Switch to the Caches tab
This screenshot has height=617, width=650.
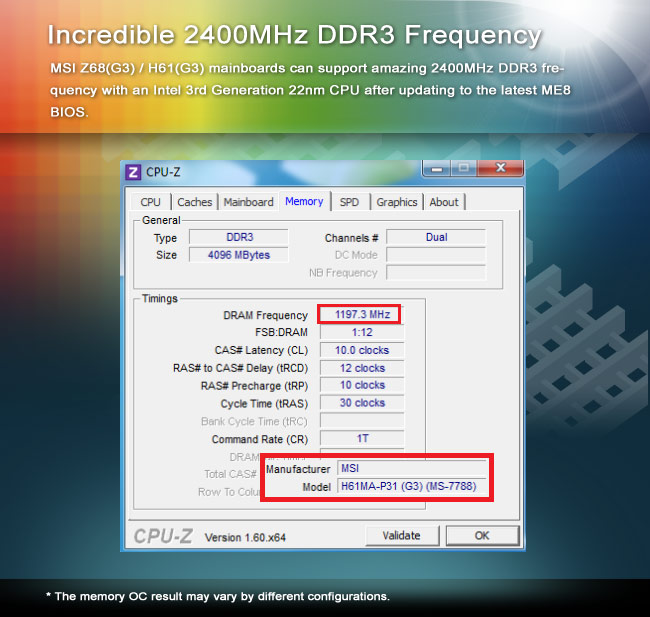(194, 202)
